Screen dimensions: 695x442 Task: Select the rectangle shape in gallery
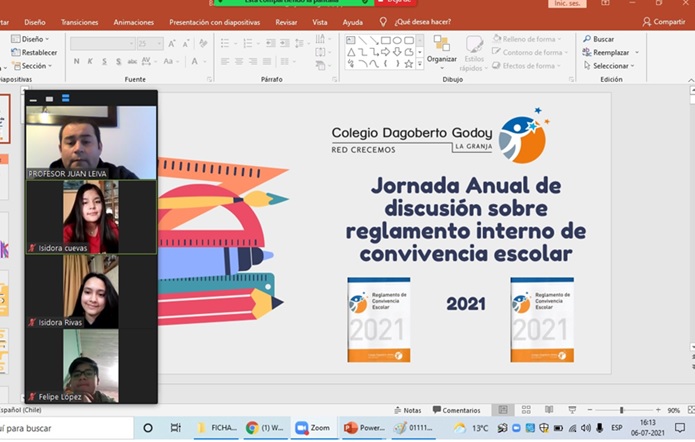pyautogui.click(x=386, y=40)
